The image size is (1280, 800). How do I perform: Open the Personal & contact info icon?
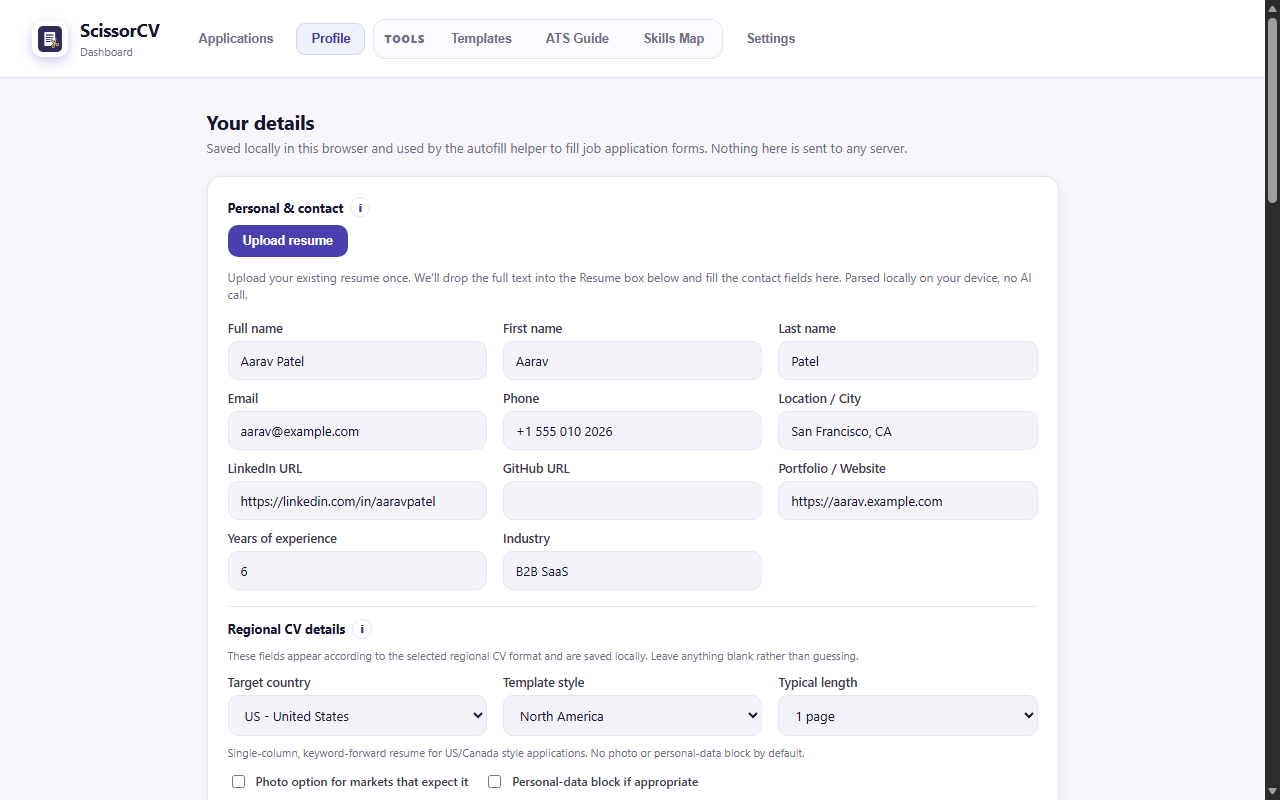coord(361,208)
